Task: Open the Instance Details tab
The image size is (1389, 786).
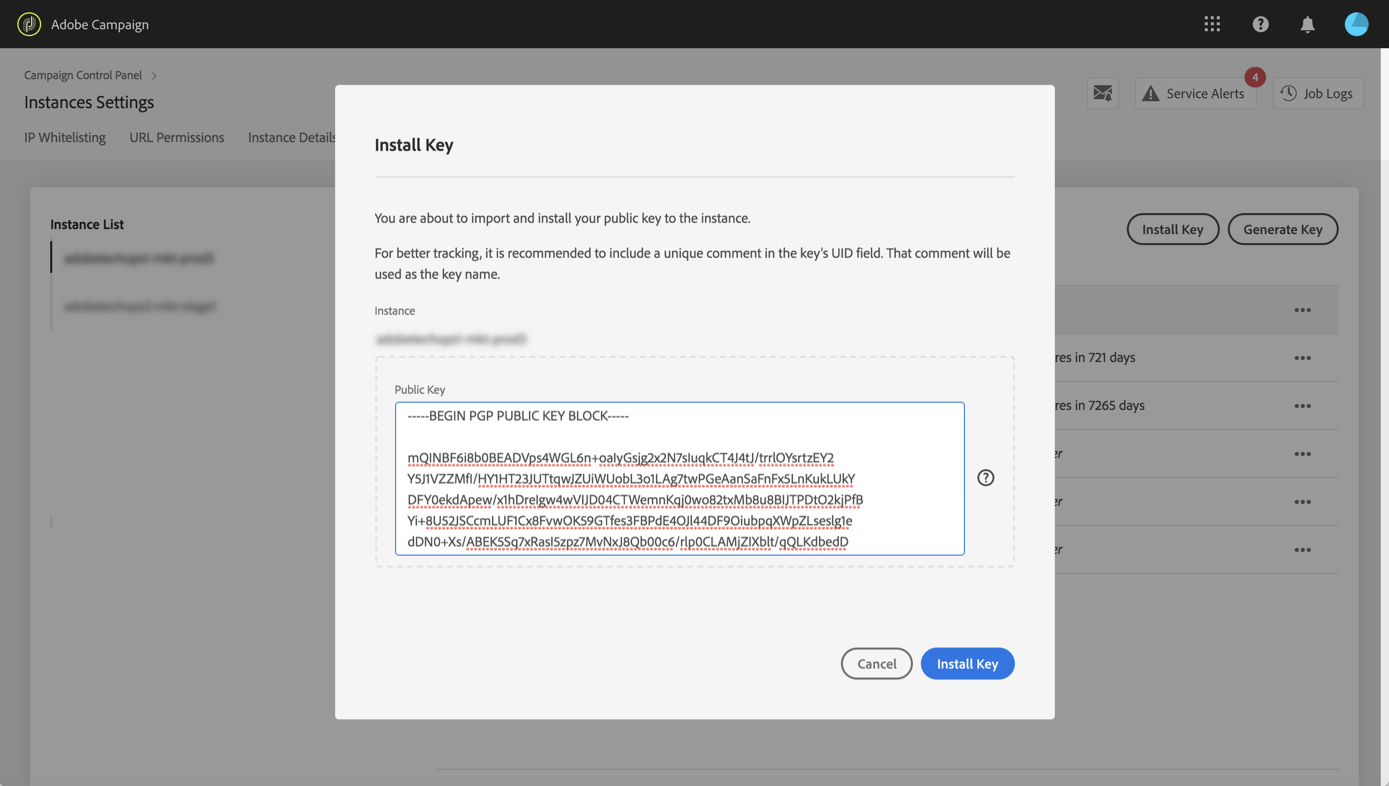Action: [292, 137]
